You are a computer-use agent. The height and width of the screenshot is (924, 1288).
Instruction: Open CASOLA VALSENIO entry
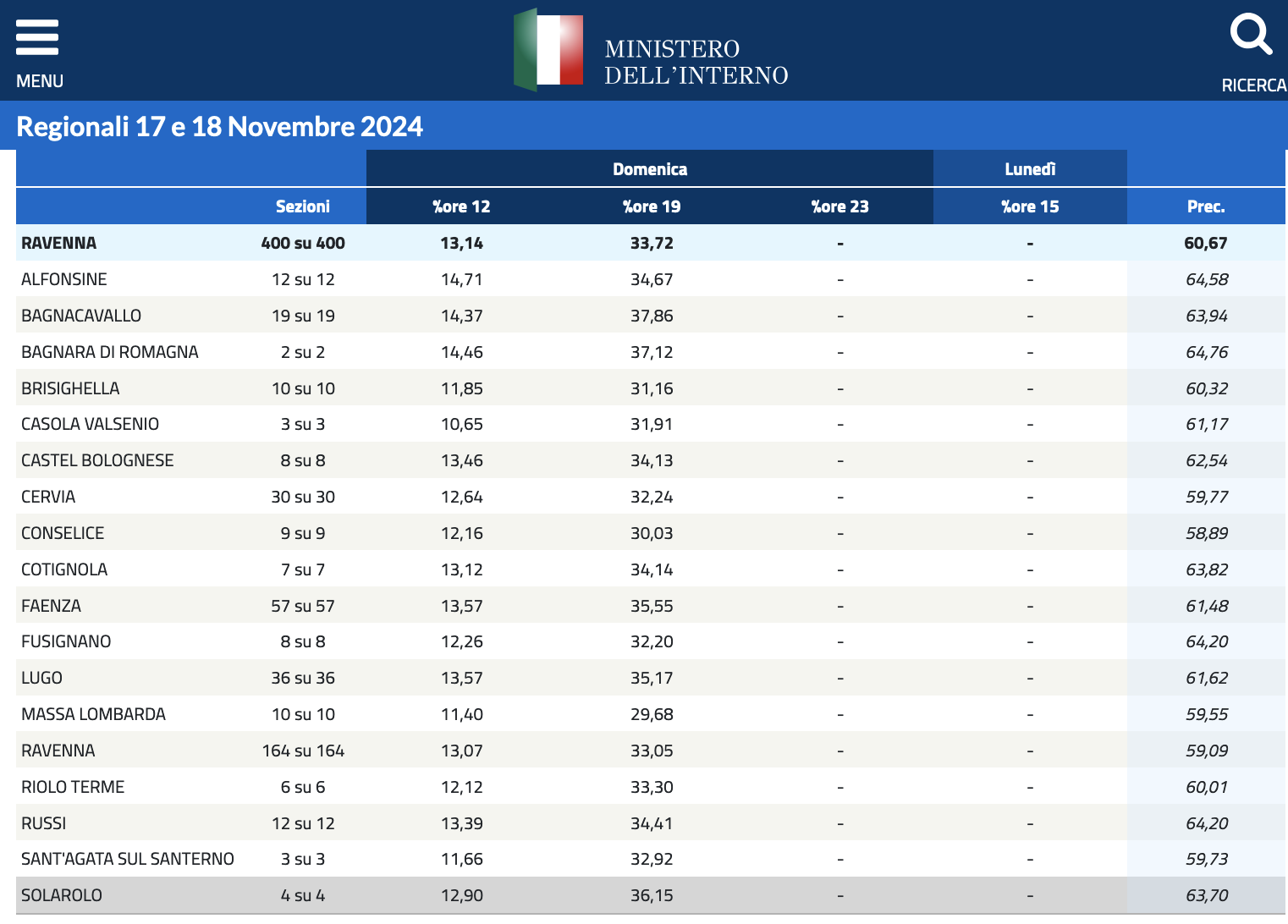point(90,424)
